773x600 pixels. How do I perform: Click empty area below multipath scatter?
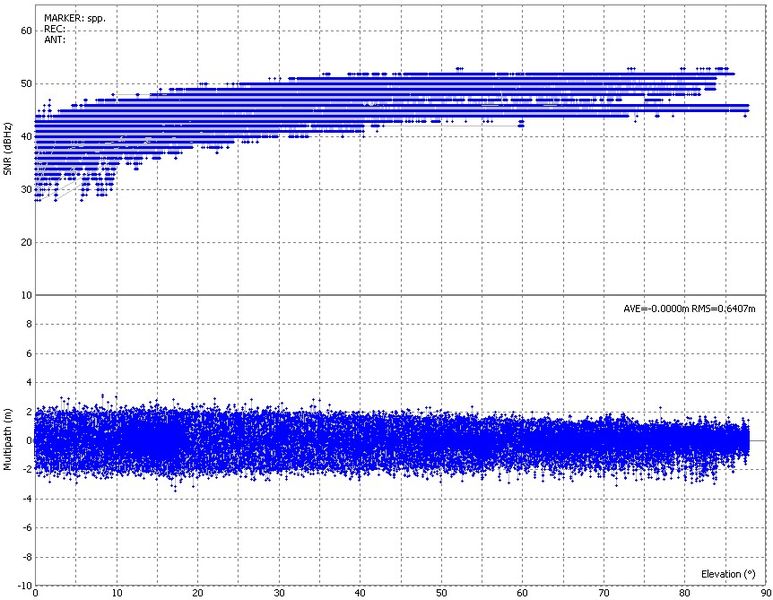400,530
